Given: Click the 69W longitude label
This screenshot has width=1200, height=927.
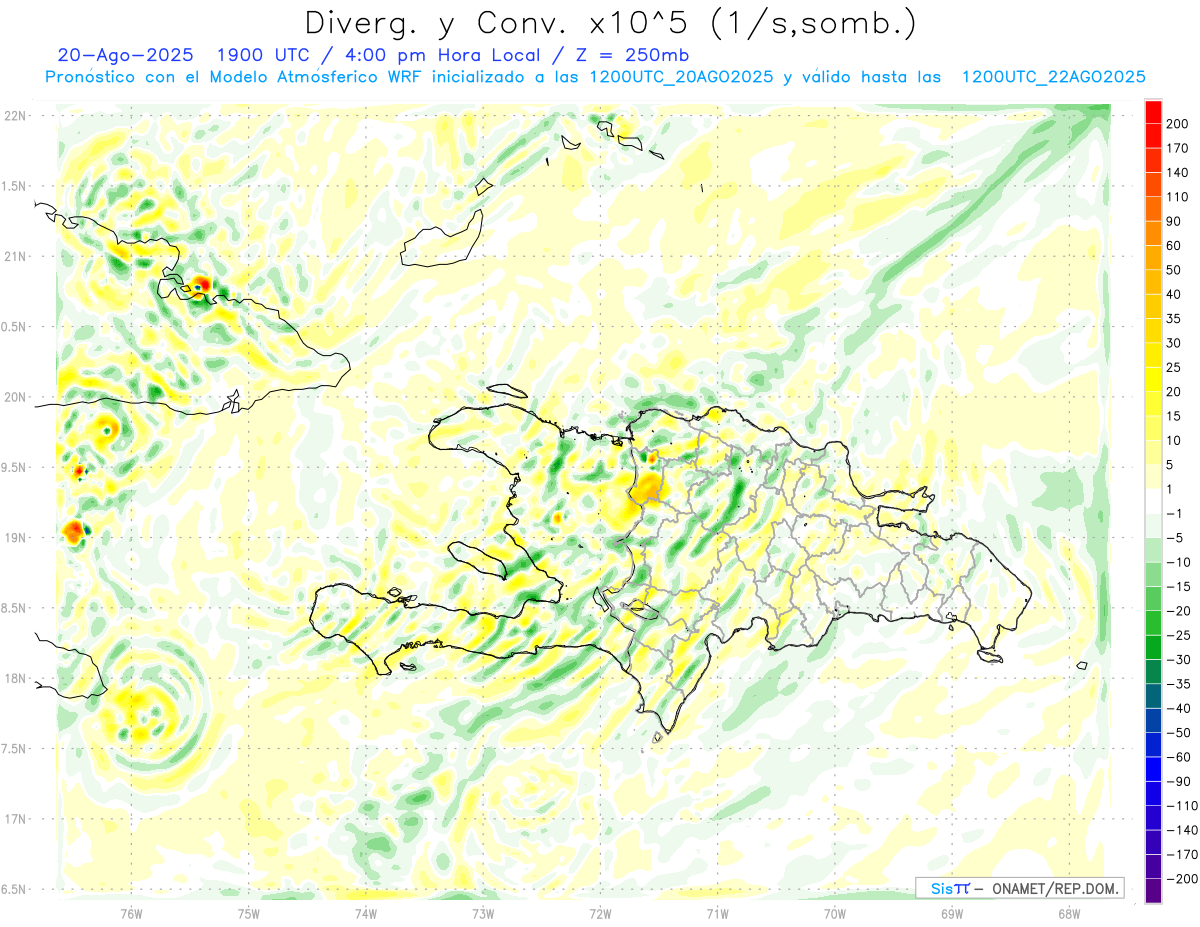Looking at the screenshot, I should point(952,914).
